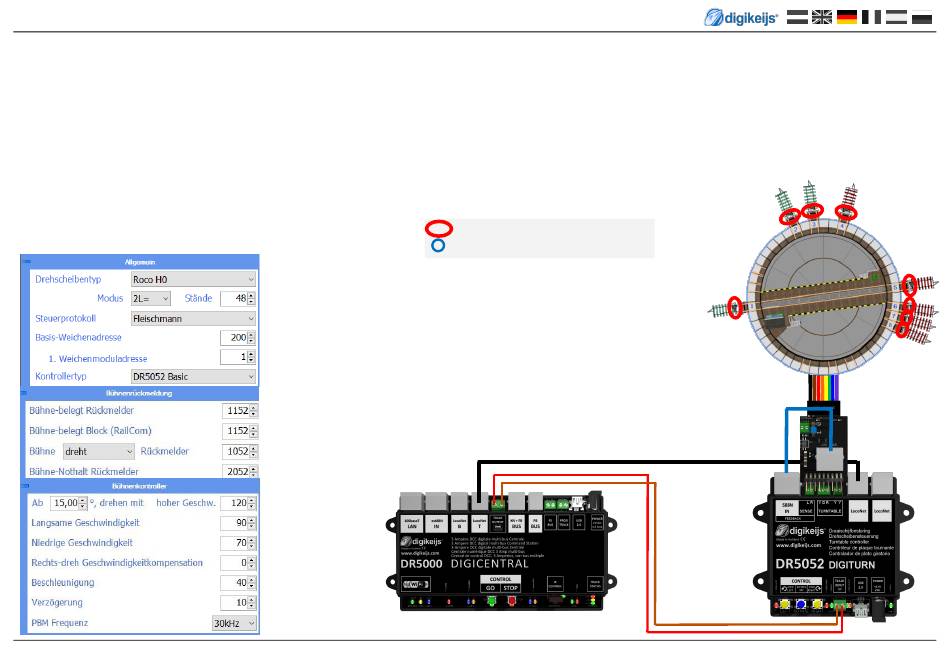This screenshot has width=950, height=660.
Task: Adjust the Bühne-Nothalt Rückmelder spinner arrows
Action: pos(253,472)
